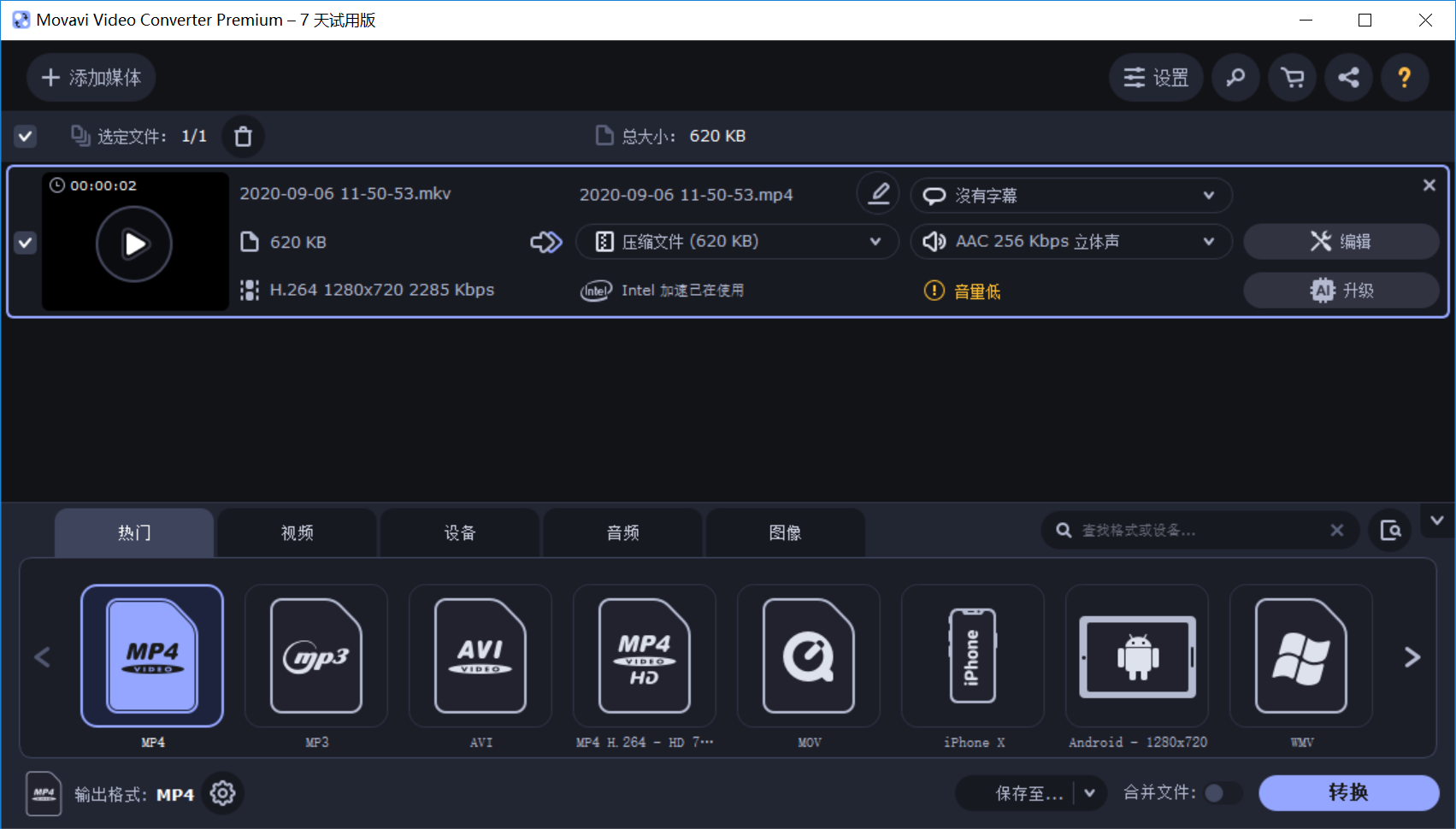
Task: Switch to the Video (视频) tab
Action: pyautogui.click(x=297, y=532)
